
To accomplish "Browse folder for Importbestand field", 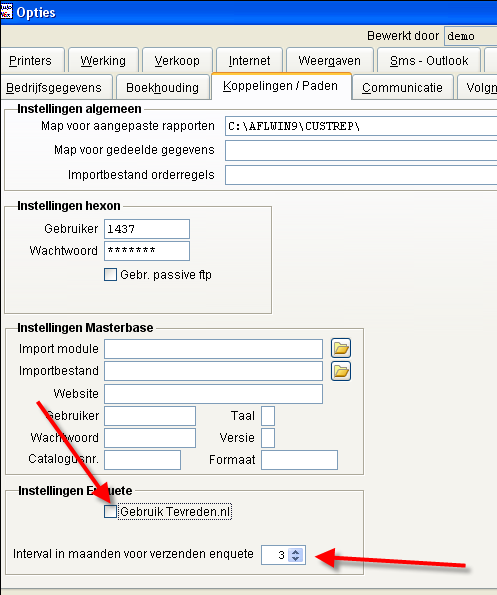I will (341, 371).
